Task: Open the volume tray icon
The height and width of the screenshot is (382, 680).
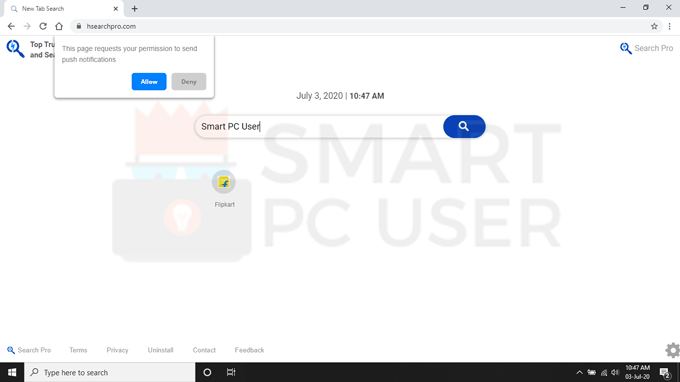Action: coord(615,372)
